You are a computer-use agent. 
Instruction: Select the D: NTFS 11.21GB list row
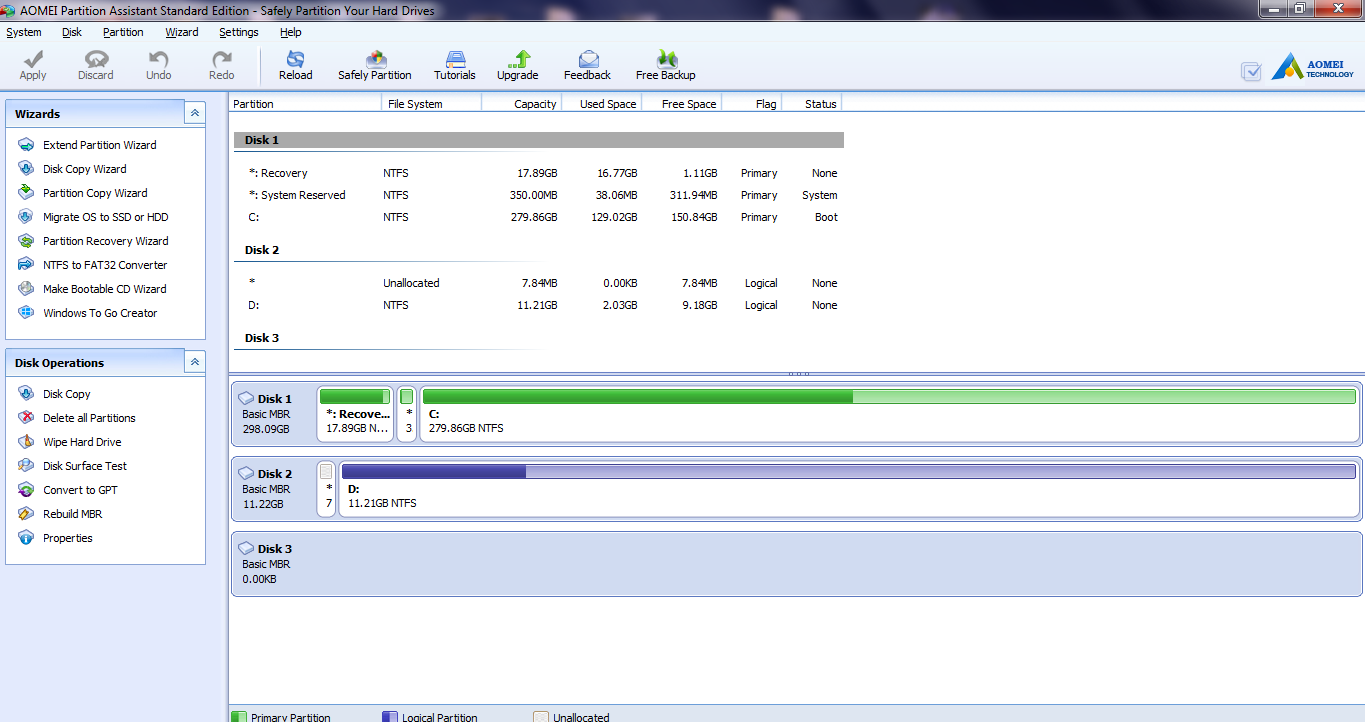click(538, 305)
